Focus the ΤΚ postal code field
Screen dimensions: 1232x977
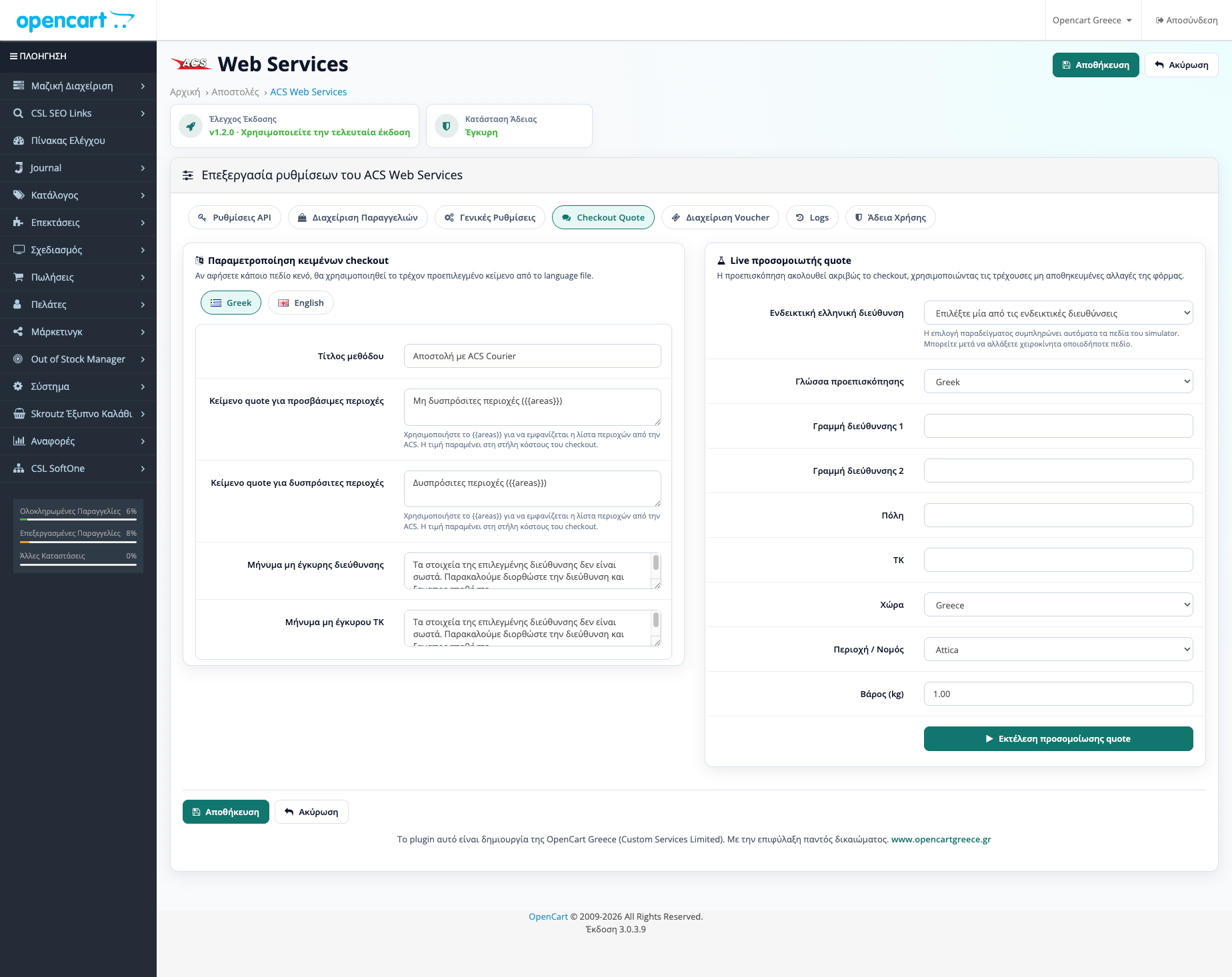(1058, 560)
